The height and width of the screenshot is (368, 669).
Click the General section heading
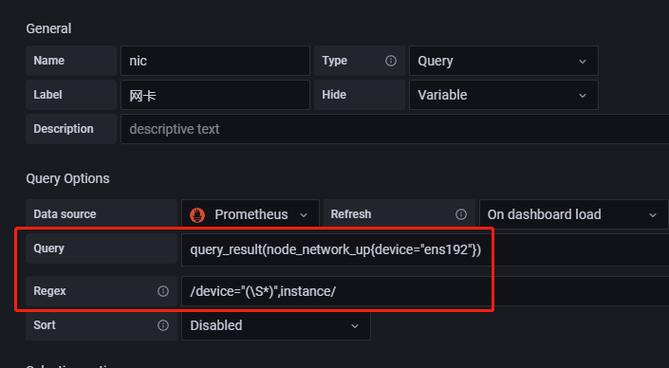pyautogui.click(x=49, y=29)
